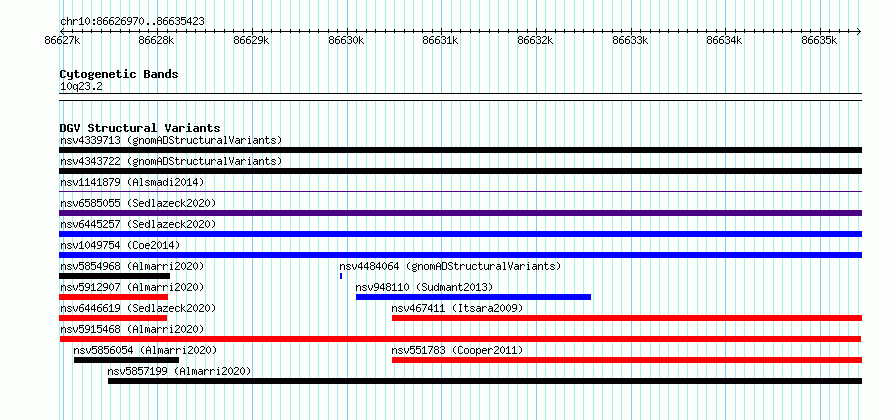
Task: Click the 86629k ruler label
Action: [251, 41]
